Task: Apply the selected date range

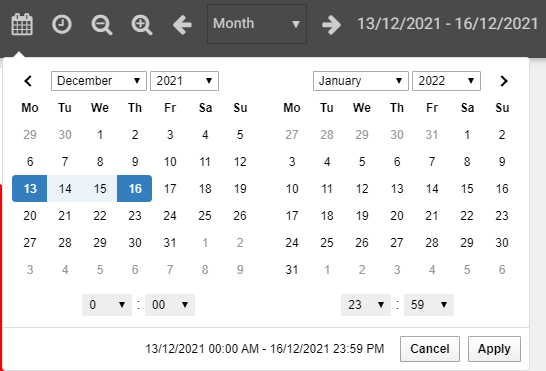Action: click(494, 349)
